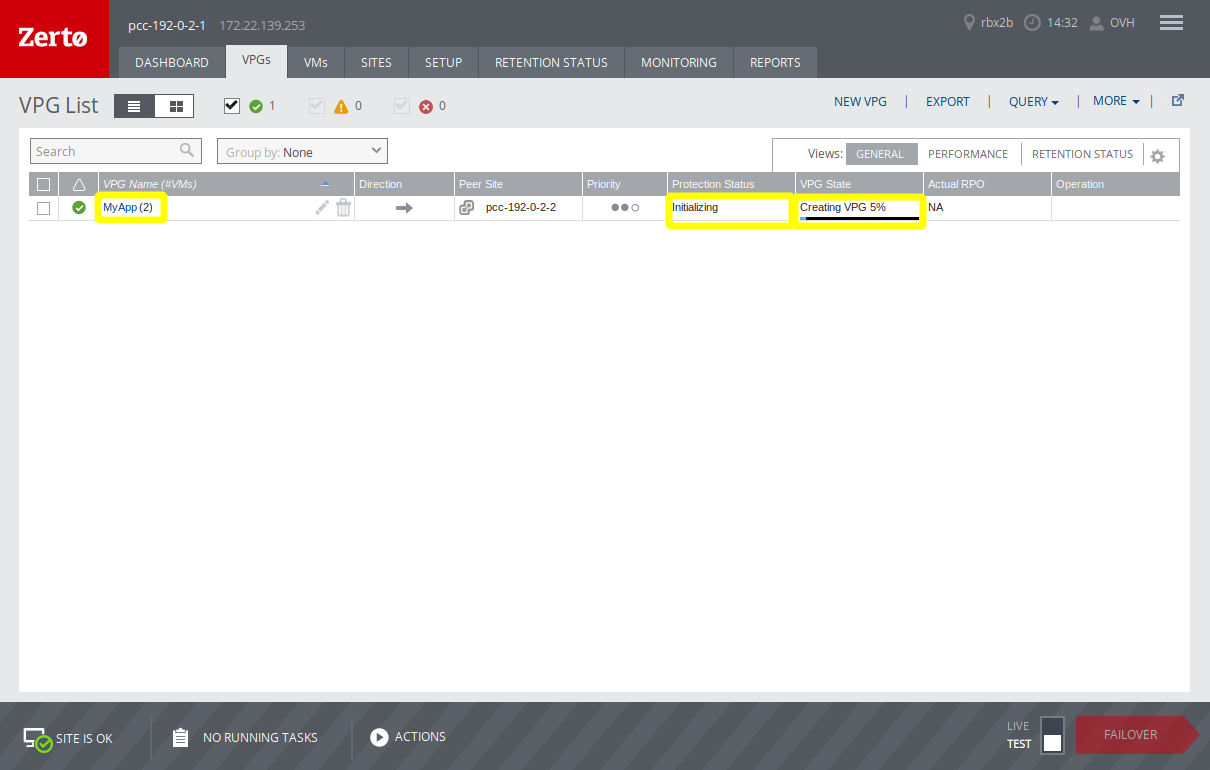This screenshot has width=1210, height=770.
Task: Toggle the healthy VPGs filter checkbox
Action: (x=232, y=105)
